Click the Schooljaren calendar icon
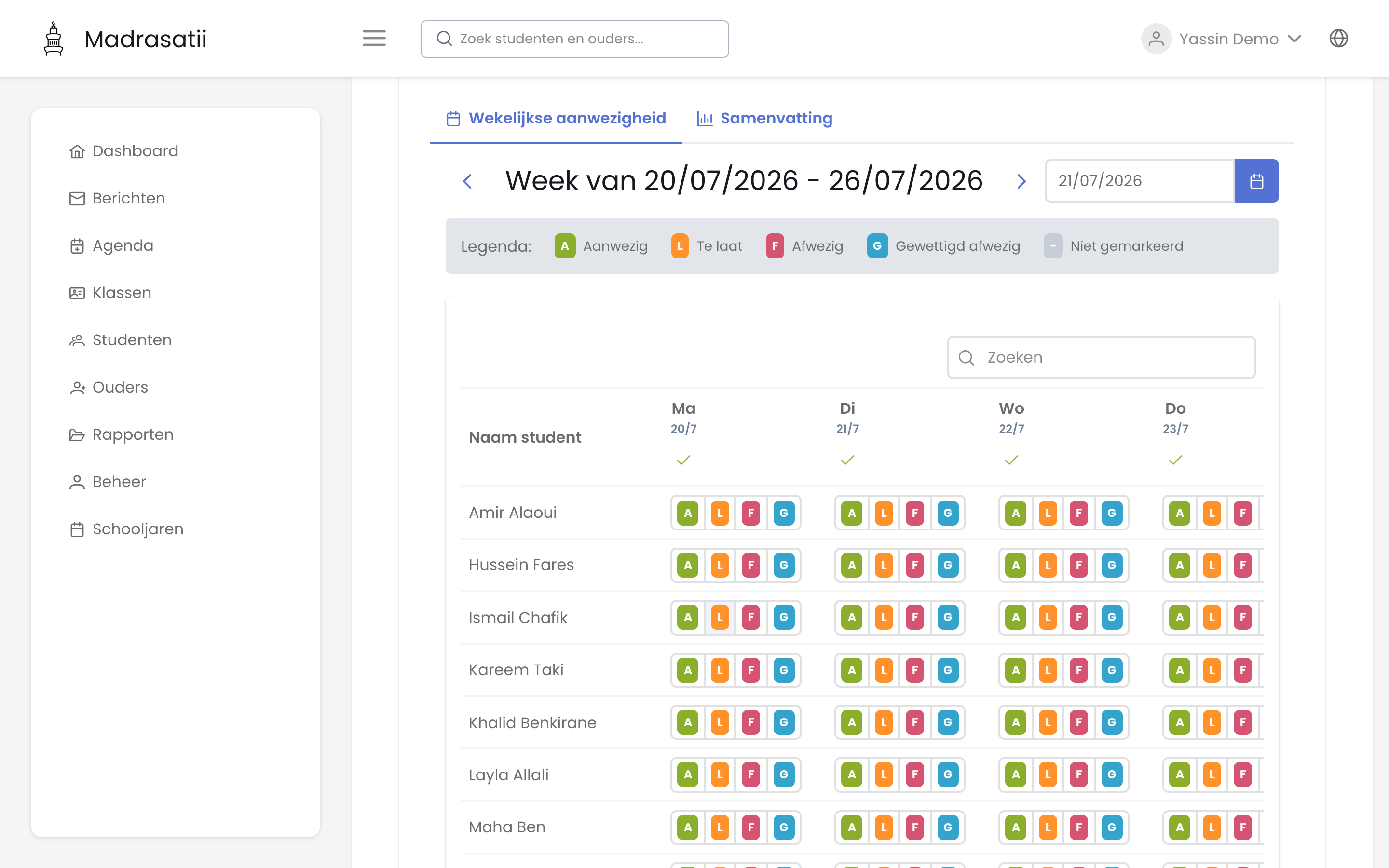 [x=77, y=529]
